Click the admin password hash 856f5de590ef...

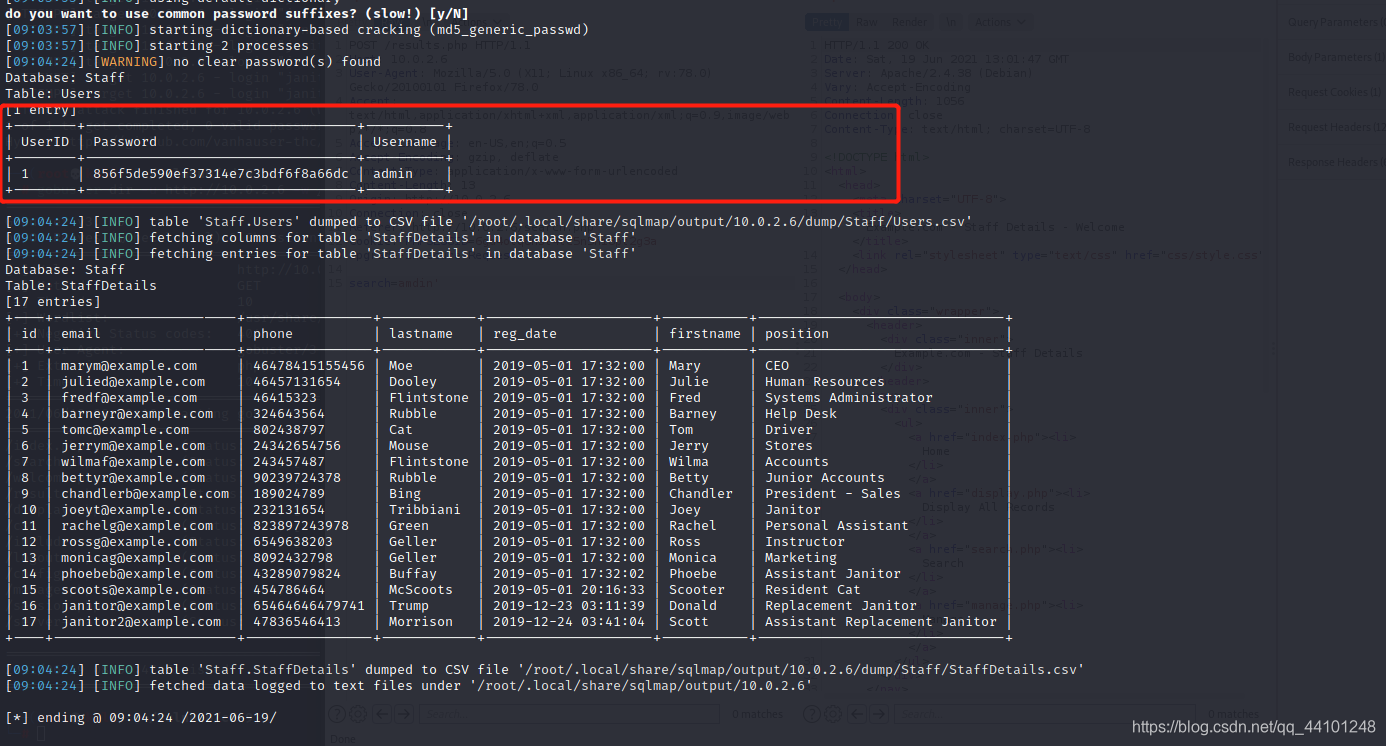tap(221, 174)
